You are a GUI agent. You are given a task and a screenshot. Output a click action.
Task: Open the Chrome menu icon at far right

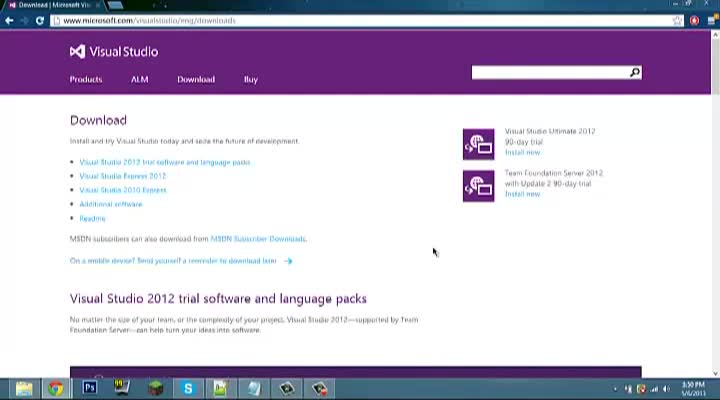click(x=712, y=21)
